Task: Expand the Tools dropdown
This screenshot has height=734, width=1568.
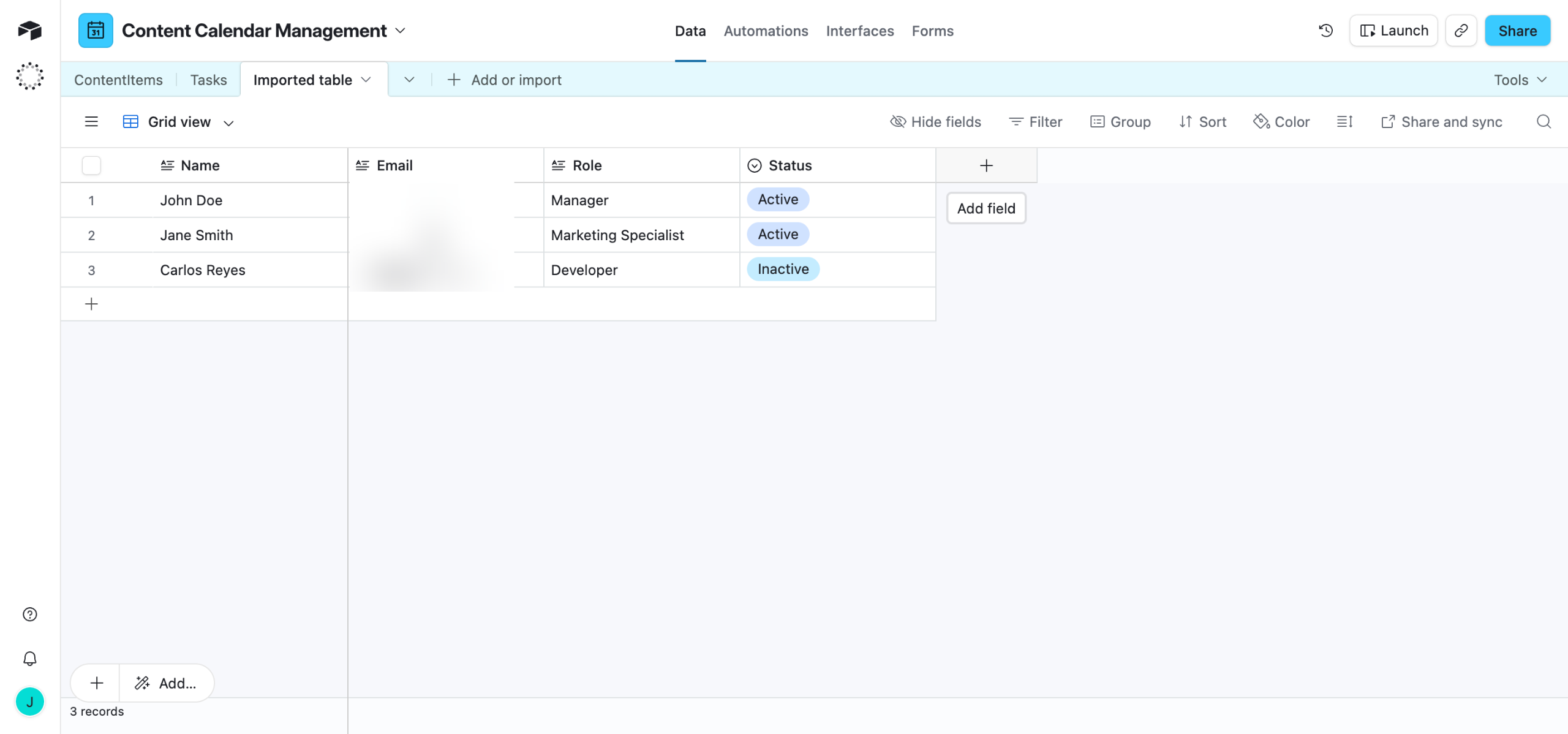Action: 1520,80
